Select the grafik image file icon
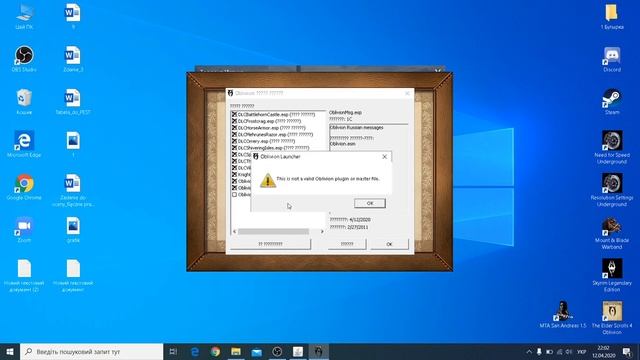 point(73,229)
